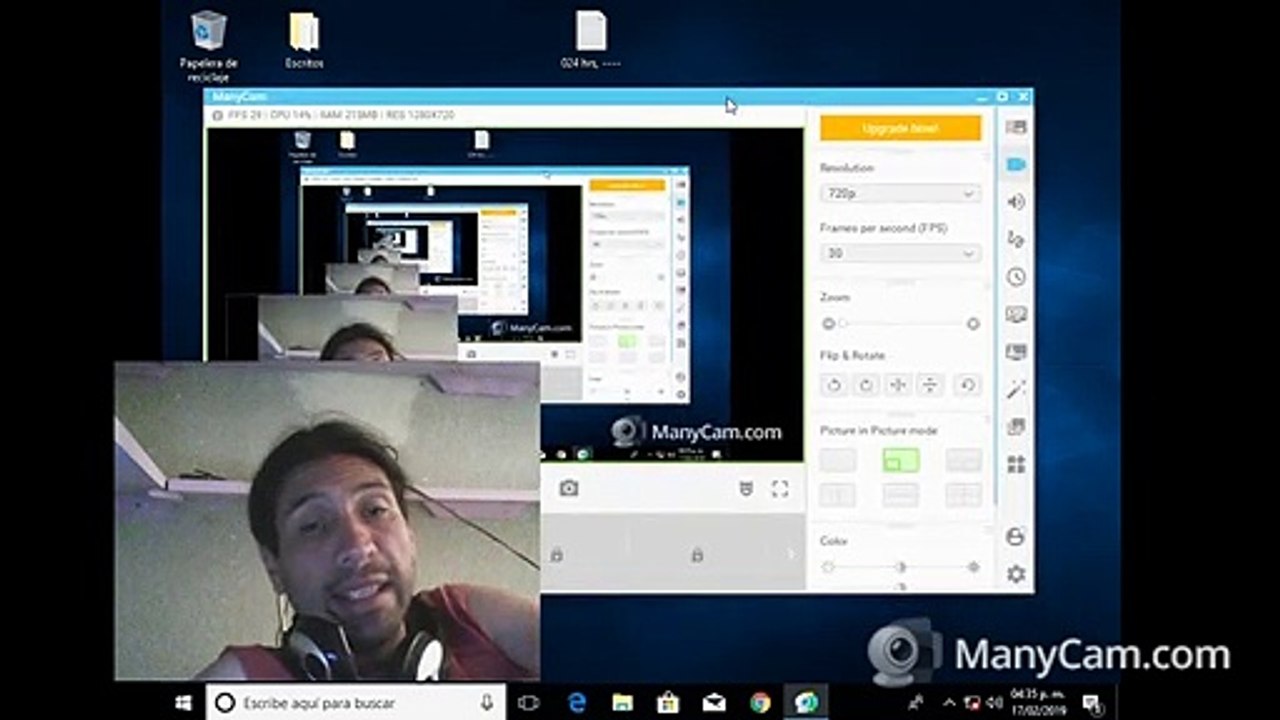Click the zoom-in icon at Zoom slider end
This screenshot has height=720, width=1280.
[x=973, y=324]
